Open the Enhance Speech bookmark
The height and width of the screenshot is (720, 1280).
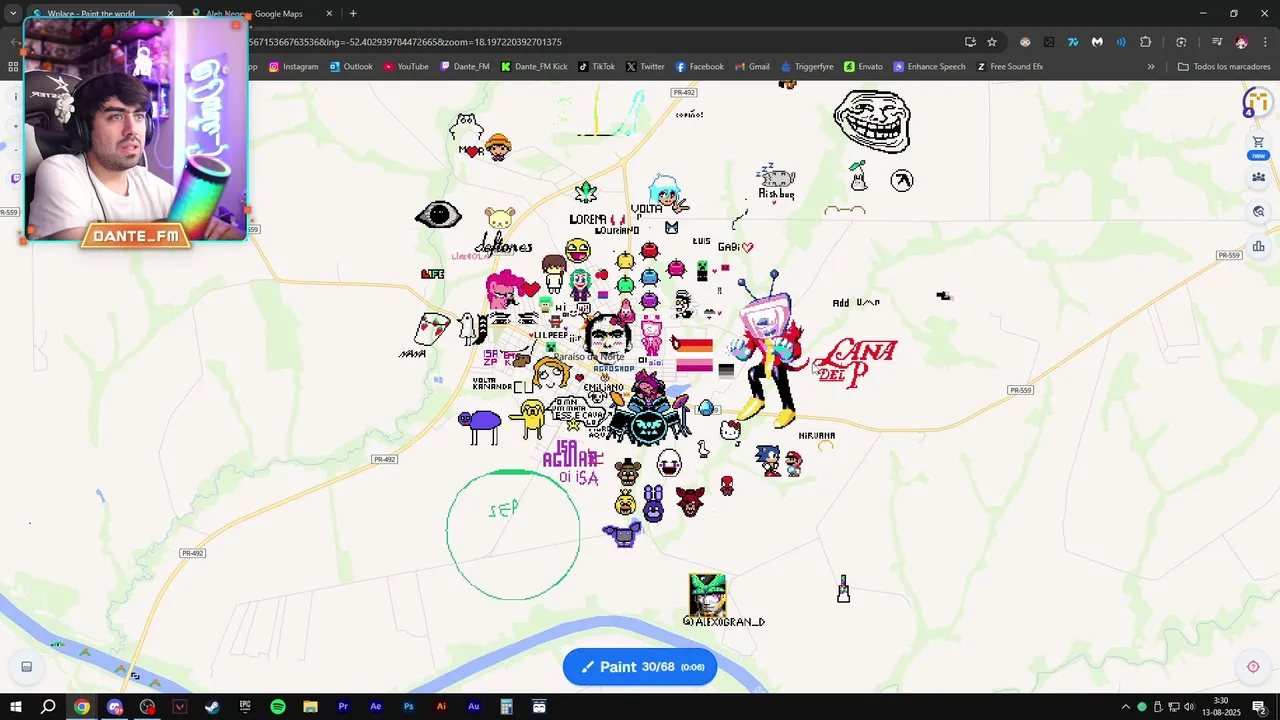[x=930, y=67]
